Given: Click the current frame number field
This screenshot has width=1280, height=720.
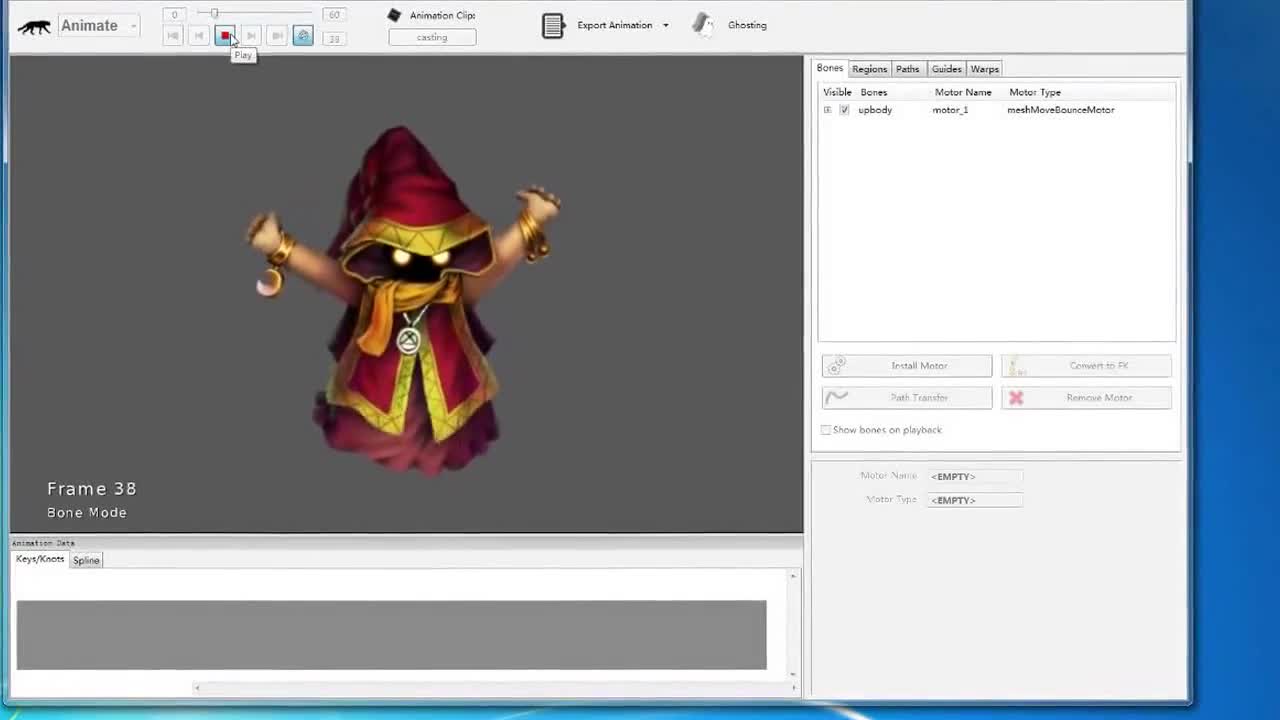Looking at the screenshot, I should click(334, 39).
